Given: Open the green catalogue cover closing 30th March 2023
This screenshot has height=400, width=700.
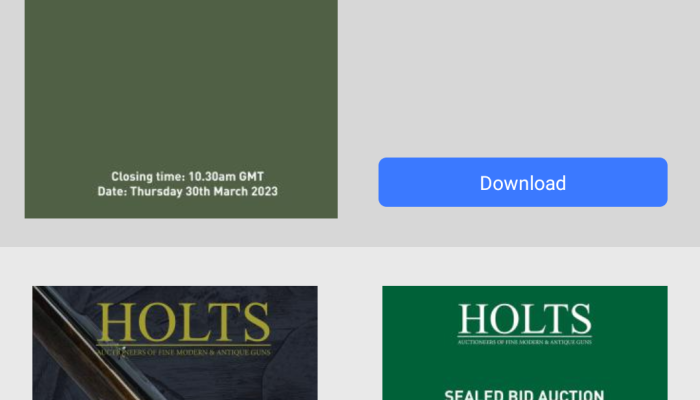Looking at the screenshot, I should click(181, 109).
